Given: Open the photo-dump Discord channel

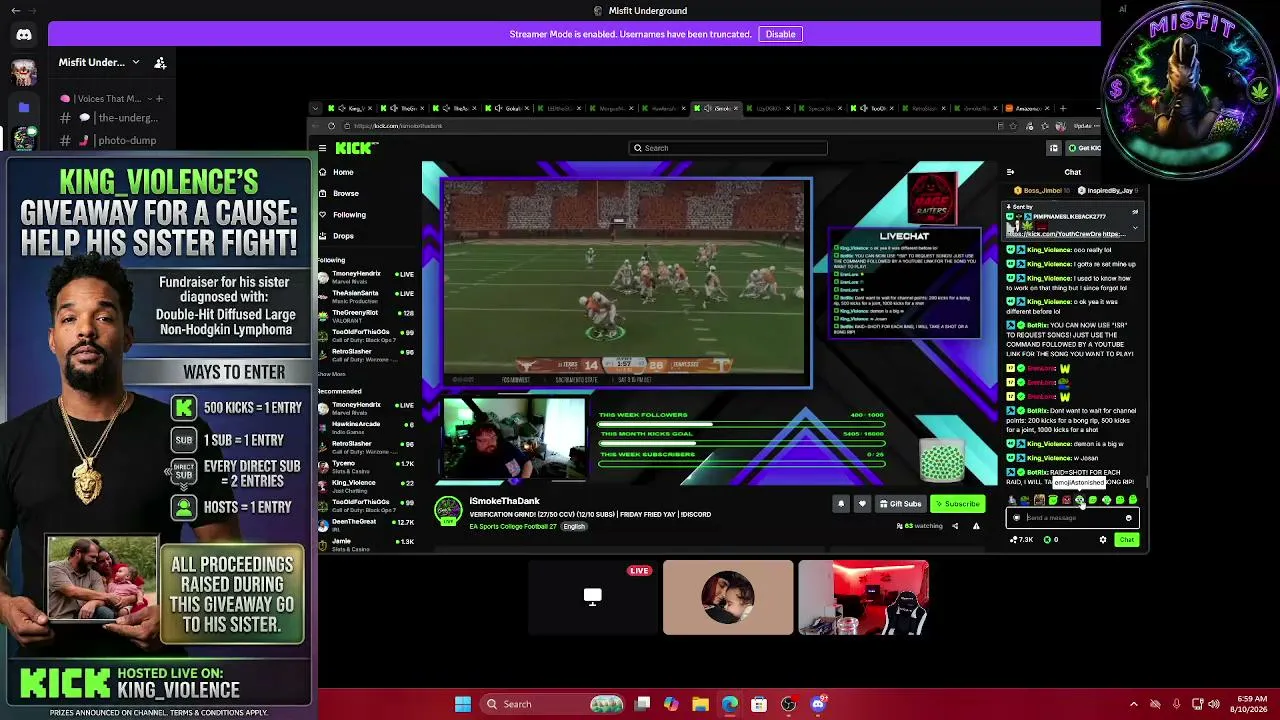Looking at the screenshot, I should coord(108,140).
